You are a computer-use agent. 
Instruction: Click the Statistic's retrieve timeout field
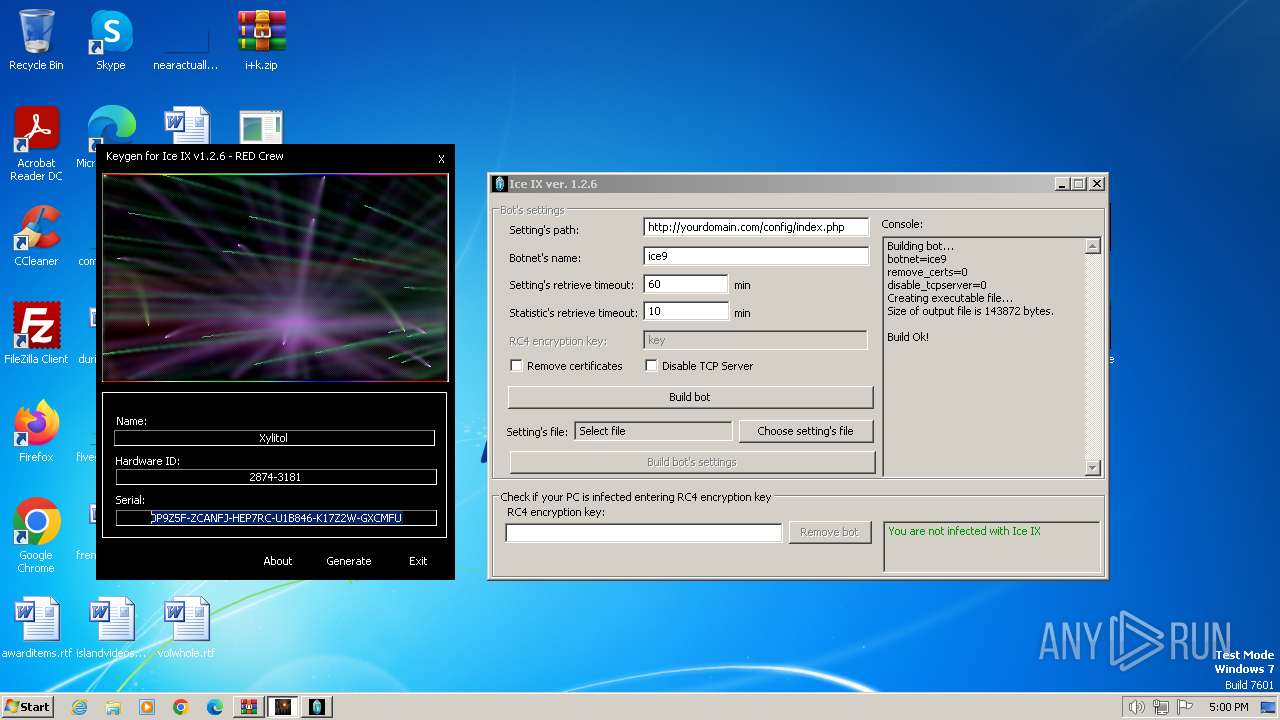point(685,312)
